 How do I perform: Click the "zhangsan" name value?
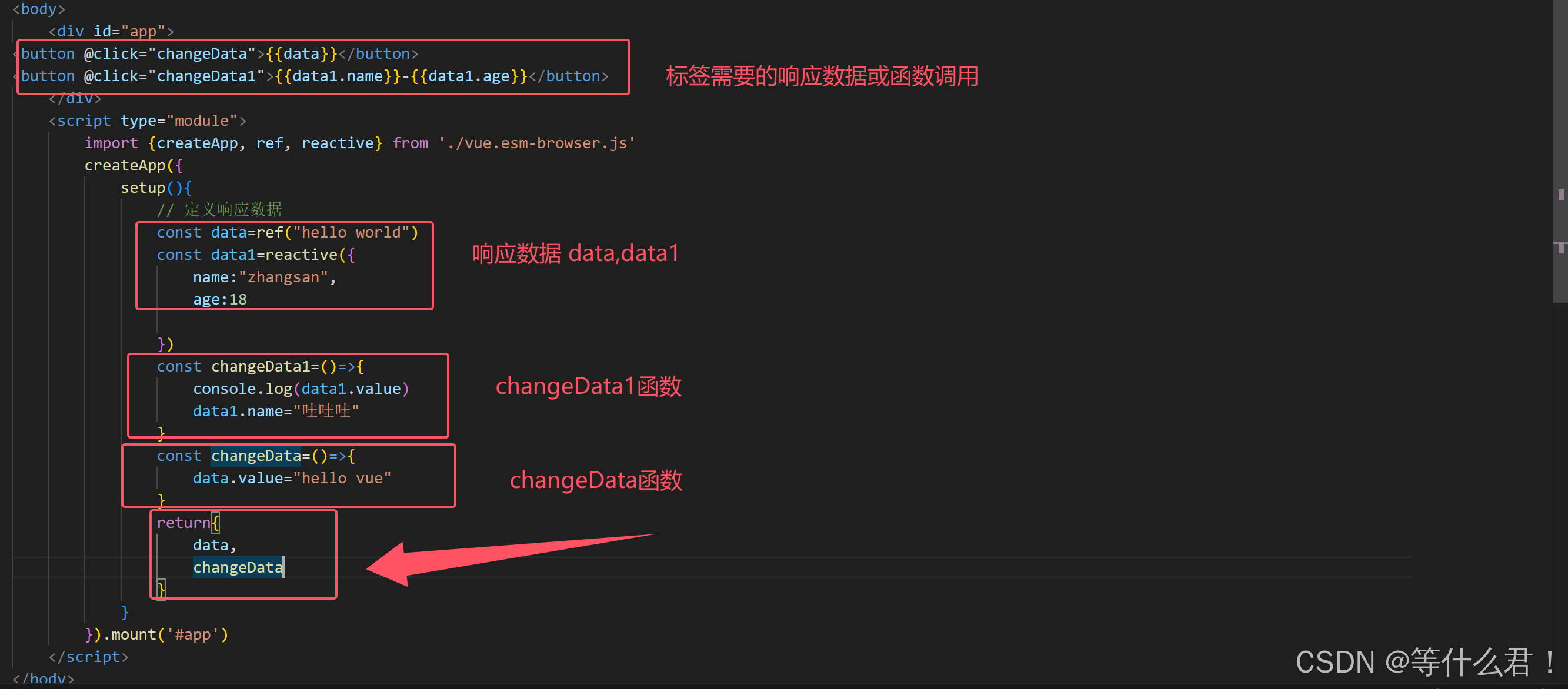point(283,277)
